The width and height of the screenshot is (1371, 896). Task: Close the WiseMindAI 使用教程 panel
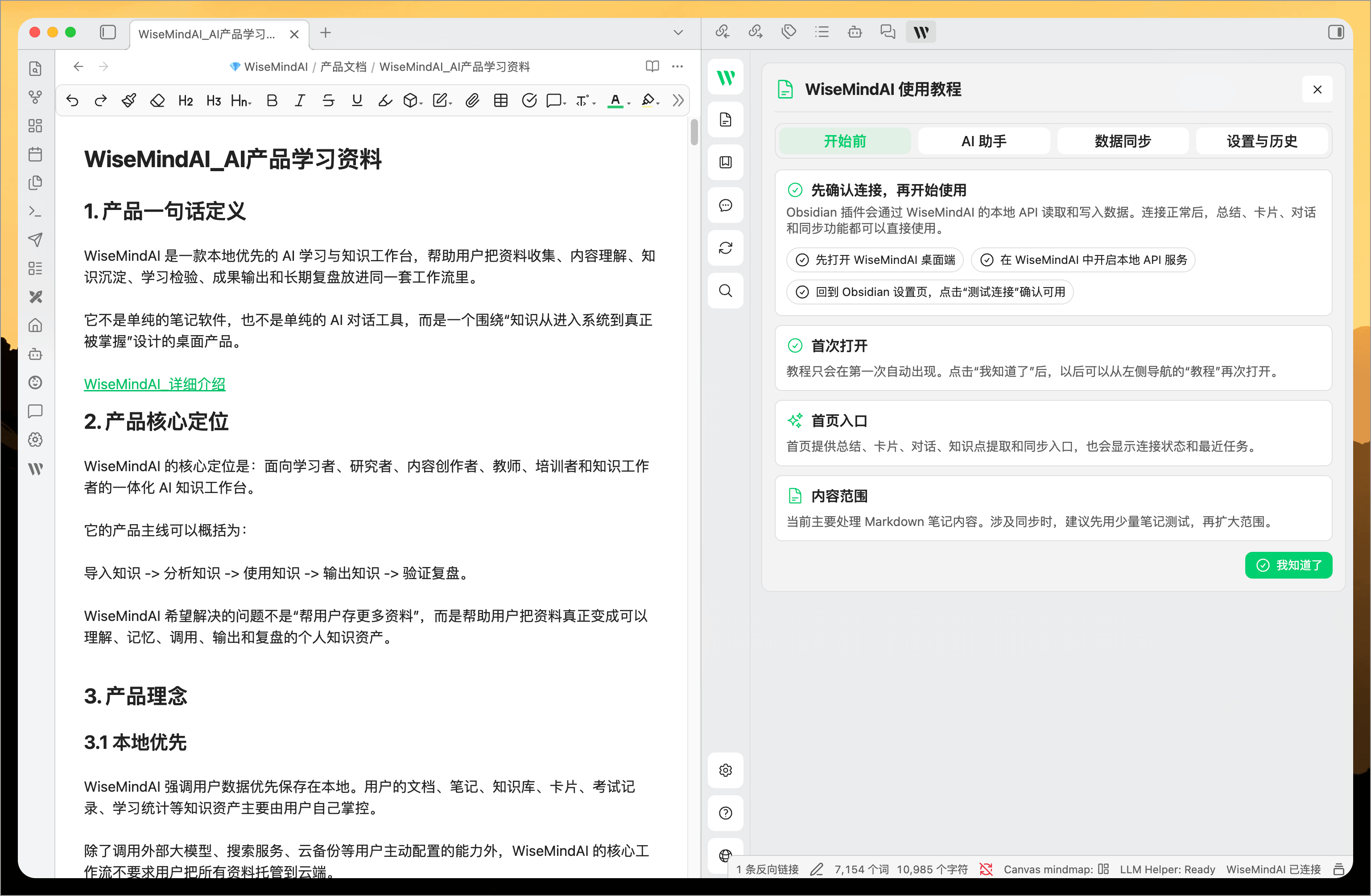coord(1317,89)
